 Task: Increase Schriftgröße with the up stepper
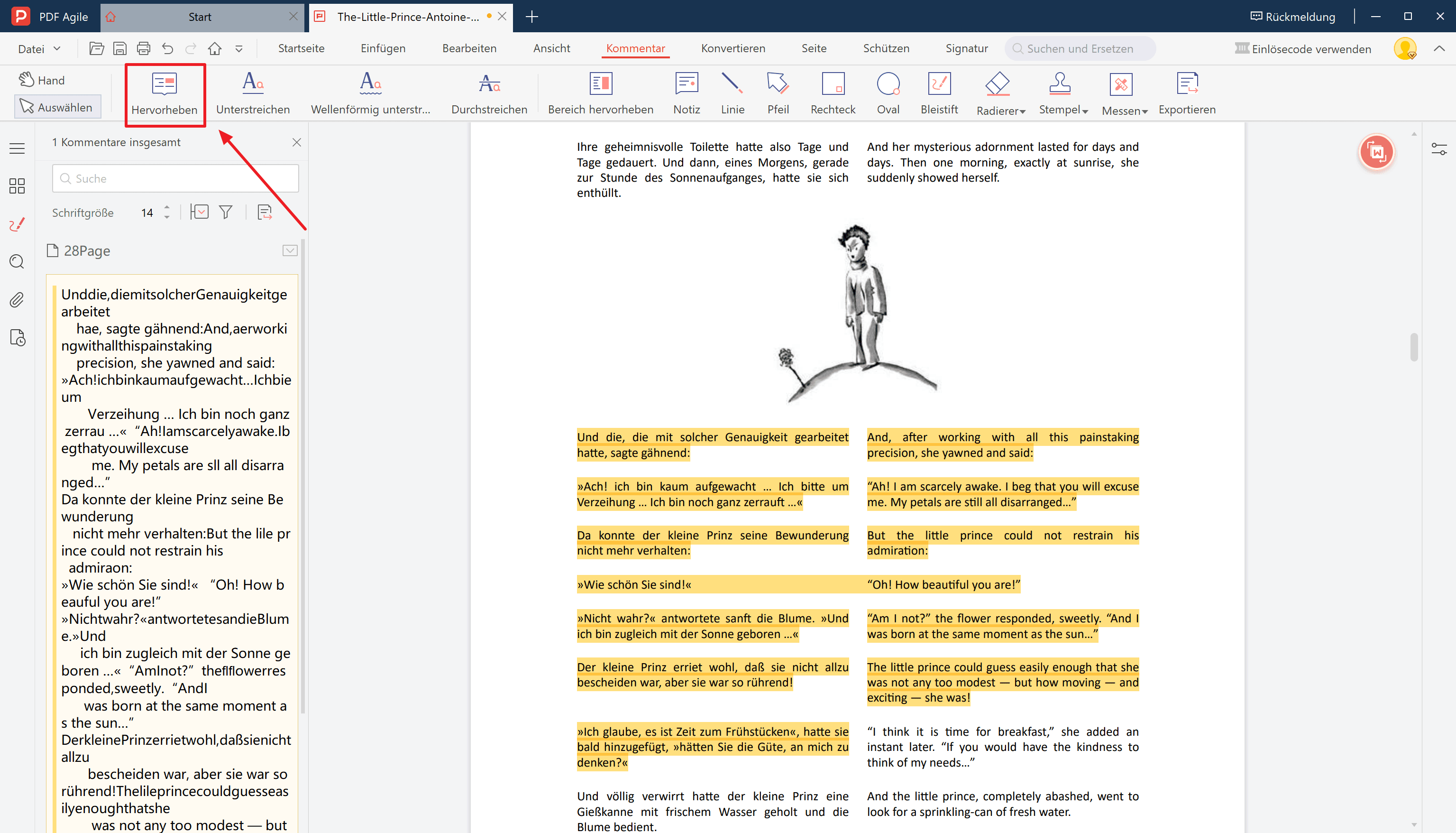click(x=166, y=208)
